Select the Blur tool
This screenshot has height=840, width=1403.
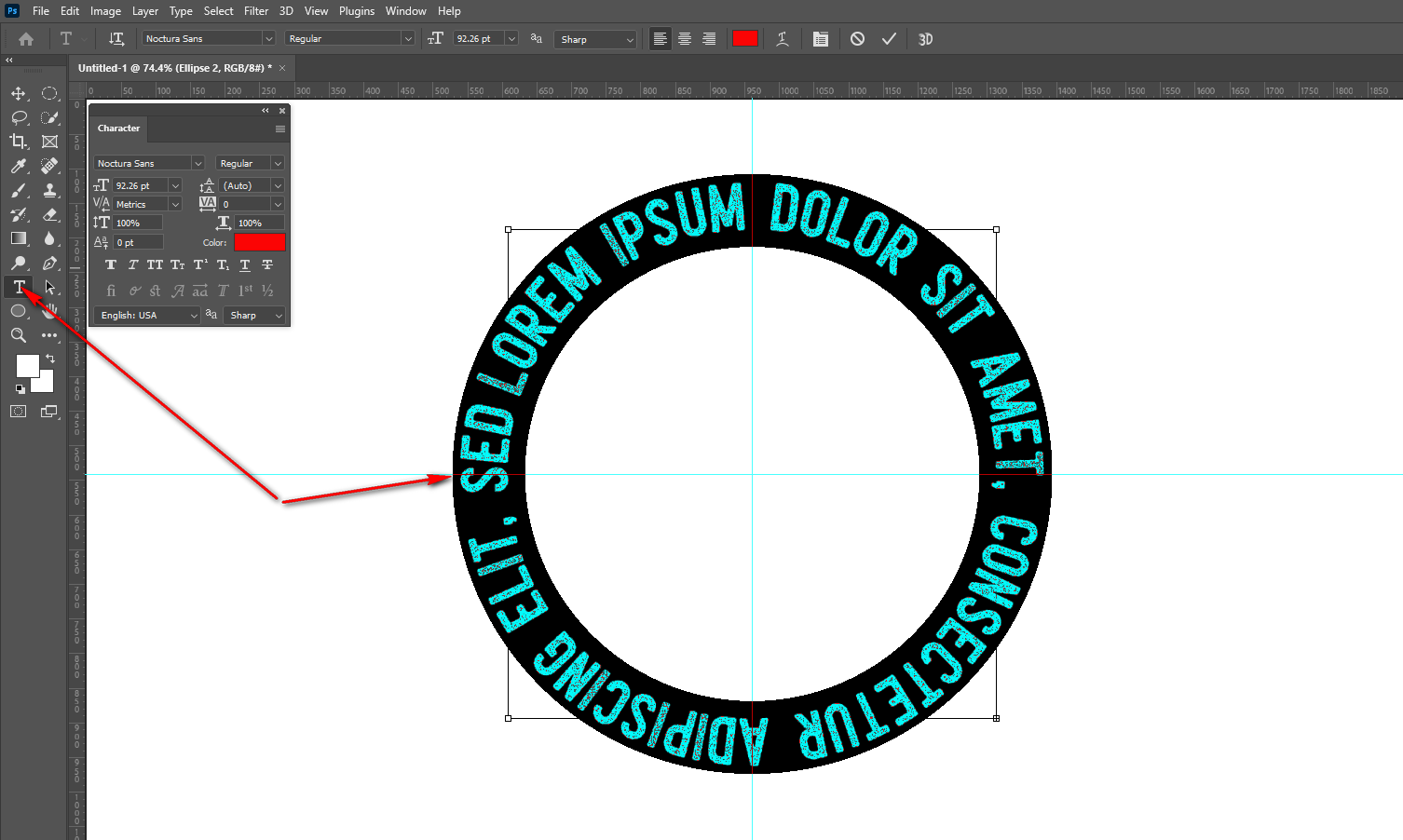click(x=50, y=238)
